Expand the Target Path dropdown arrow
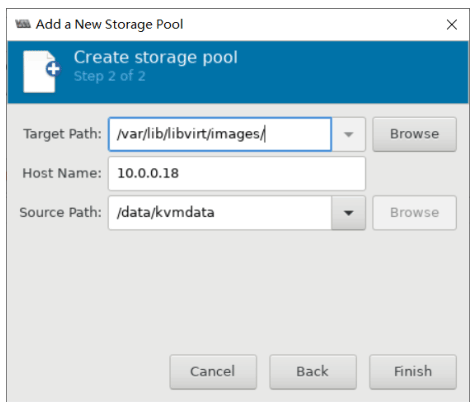Screen dimensions: 476x408 [348, 134]
